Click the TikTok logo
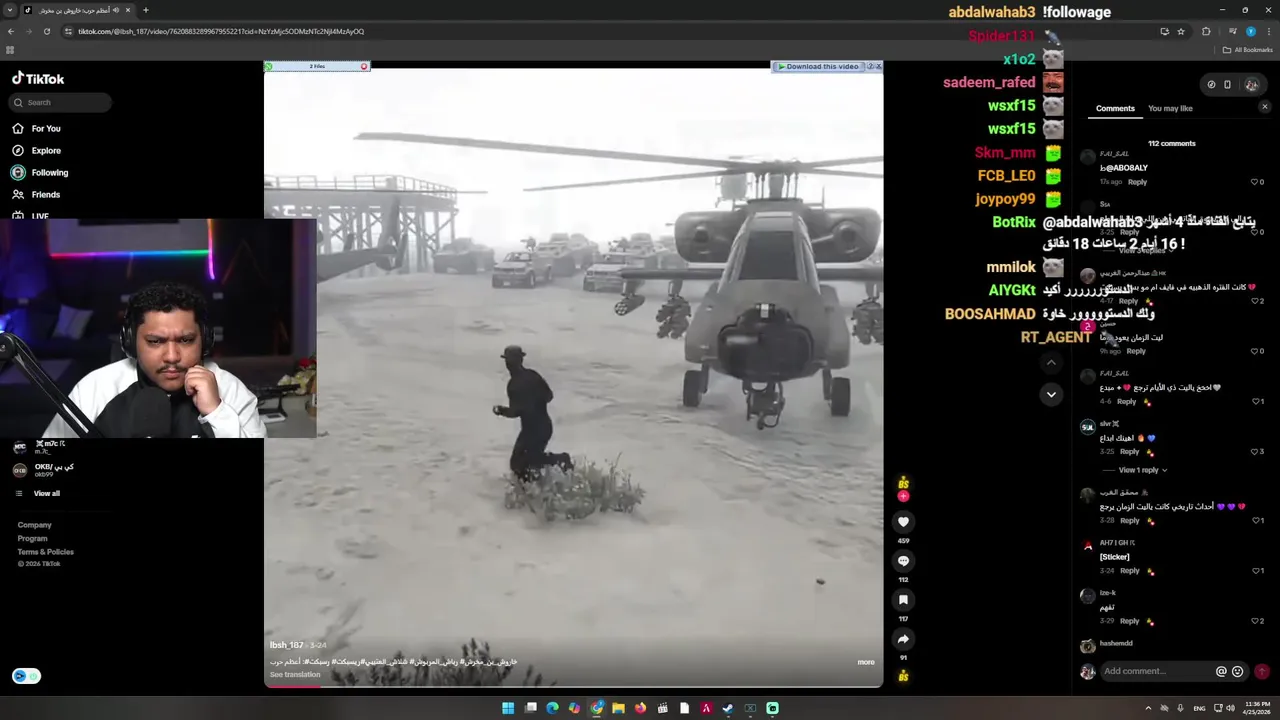The image size is (1280, 720). pyautogui.click(x=38, y=78)
